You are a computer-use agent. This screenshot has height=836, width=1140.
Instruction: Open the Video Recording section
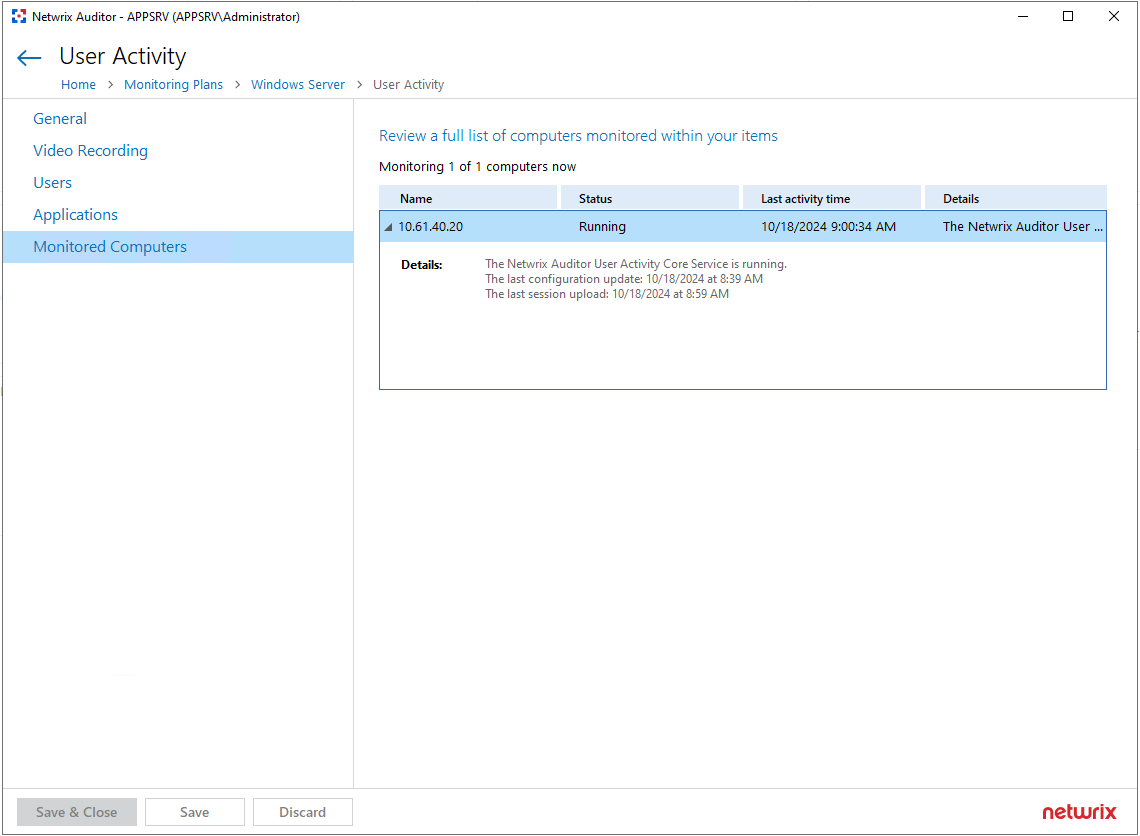tap(90, 151)
